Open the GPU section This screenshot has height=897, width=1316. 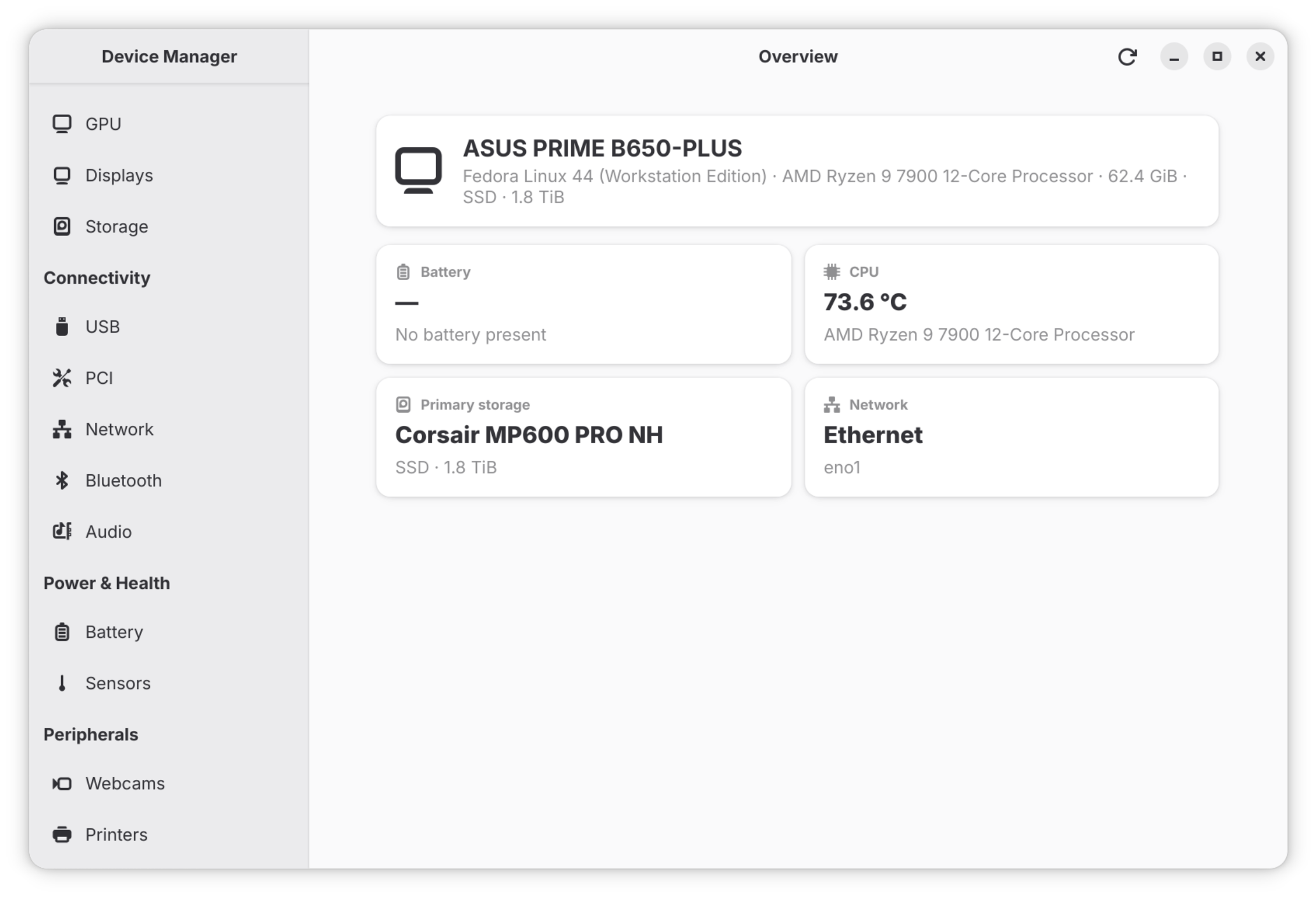pyautogui.click(x=169, y=124)
